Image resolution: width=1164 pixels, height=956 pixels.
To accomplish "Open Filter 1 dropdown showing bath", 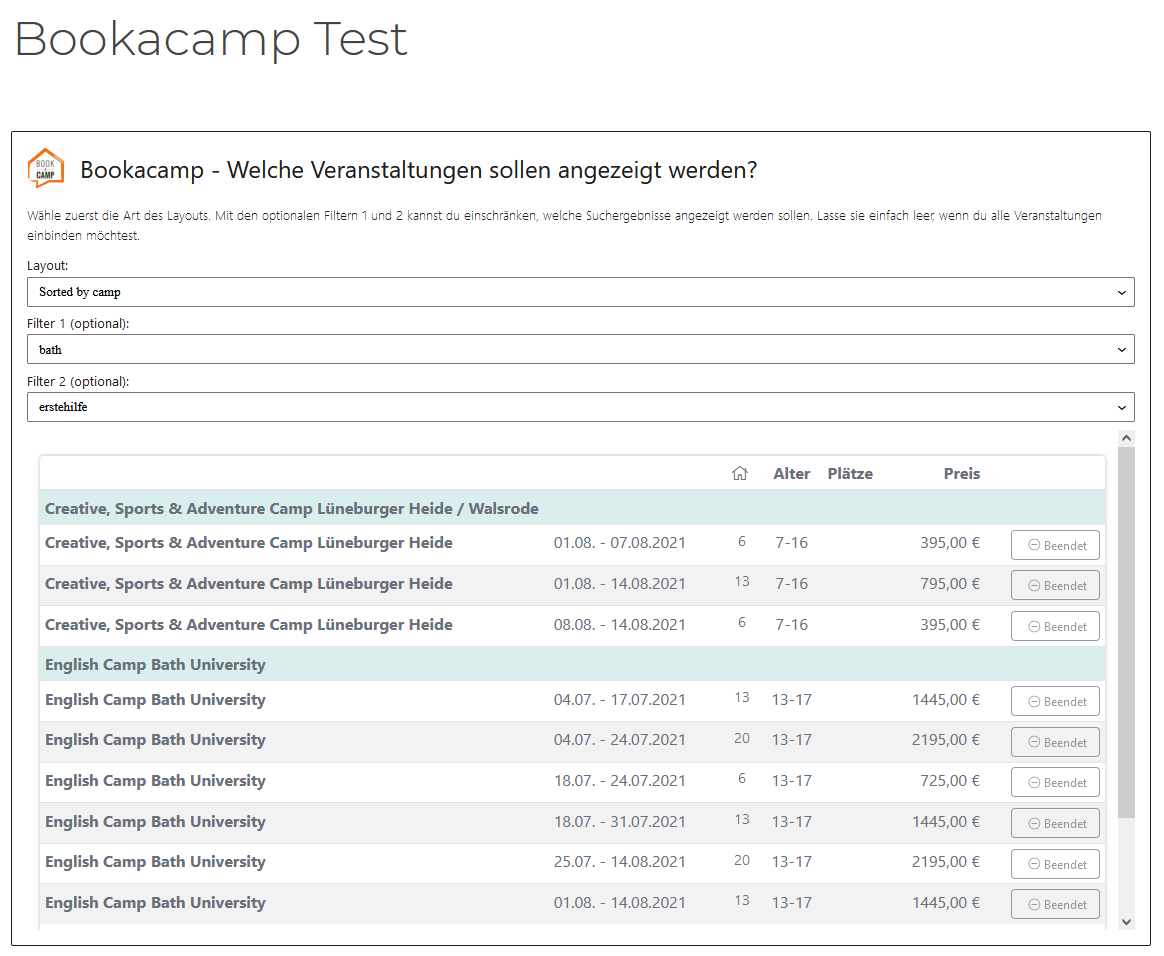I will point(581,350).
